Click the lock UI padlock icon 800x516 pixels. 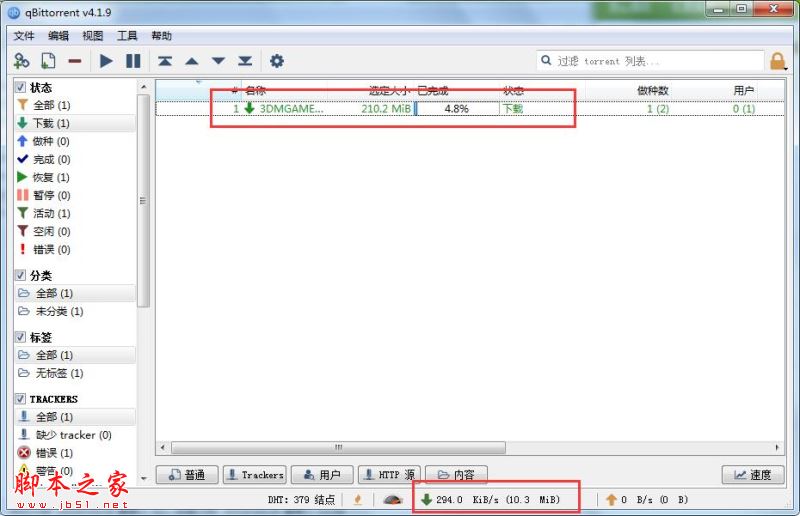point(778,61)
